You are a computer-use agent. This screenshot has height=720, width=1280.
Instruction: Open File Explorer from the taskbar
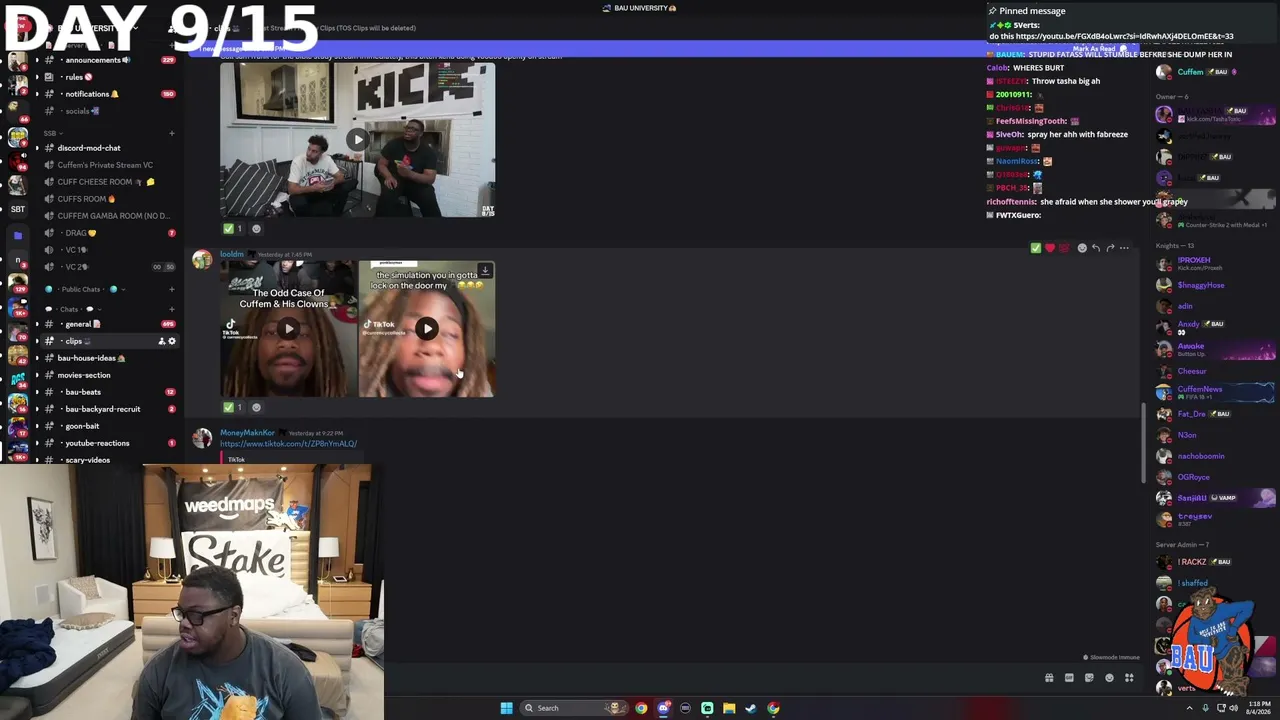(729, 708)
